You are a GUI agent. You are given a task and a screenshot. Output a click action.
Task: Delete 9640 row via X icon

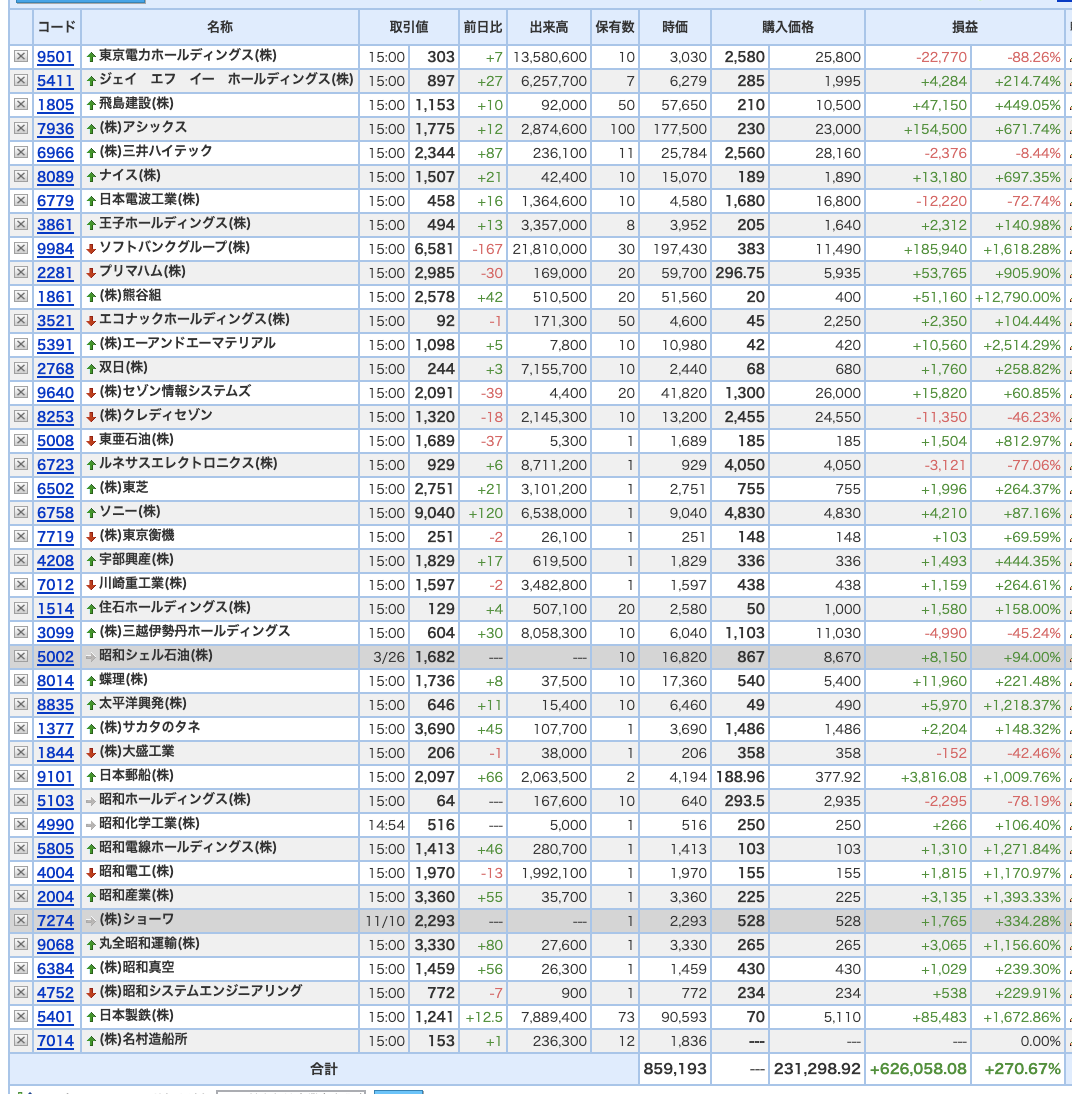21,393
